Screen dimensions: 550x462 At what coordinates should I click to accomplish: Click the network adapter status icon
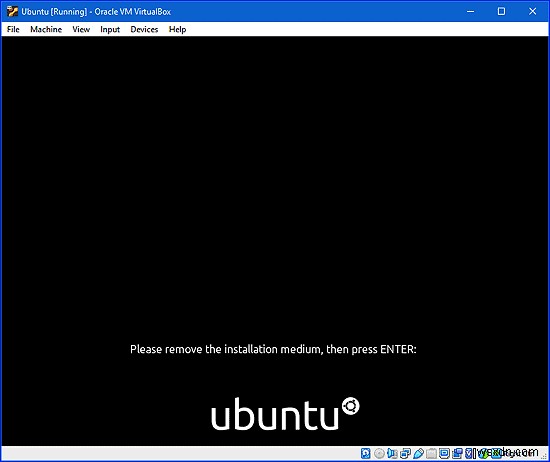(x=405, y=453)
